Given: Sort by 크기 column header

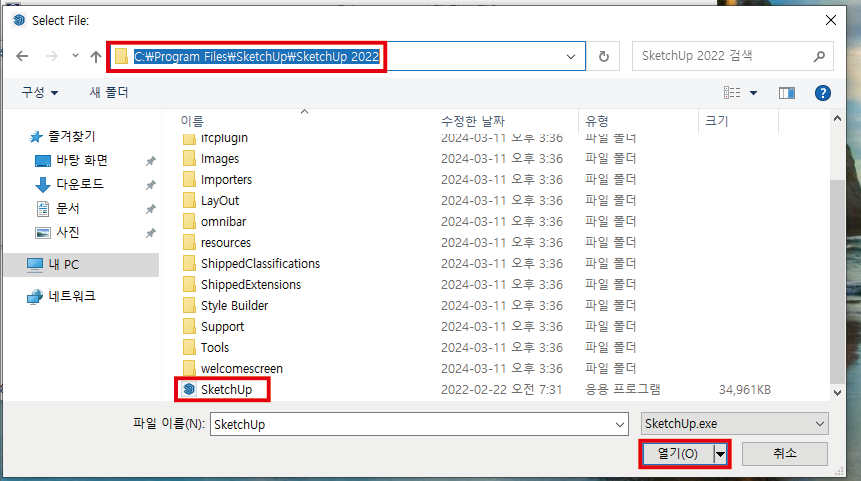Looking at the screenshot, I should (717, 121).
